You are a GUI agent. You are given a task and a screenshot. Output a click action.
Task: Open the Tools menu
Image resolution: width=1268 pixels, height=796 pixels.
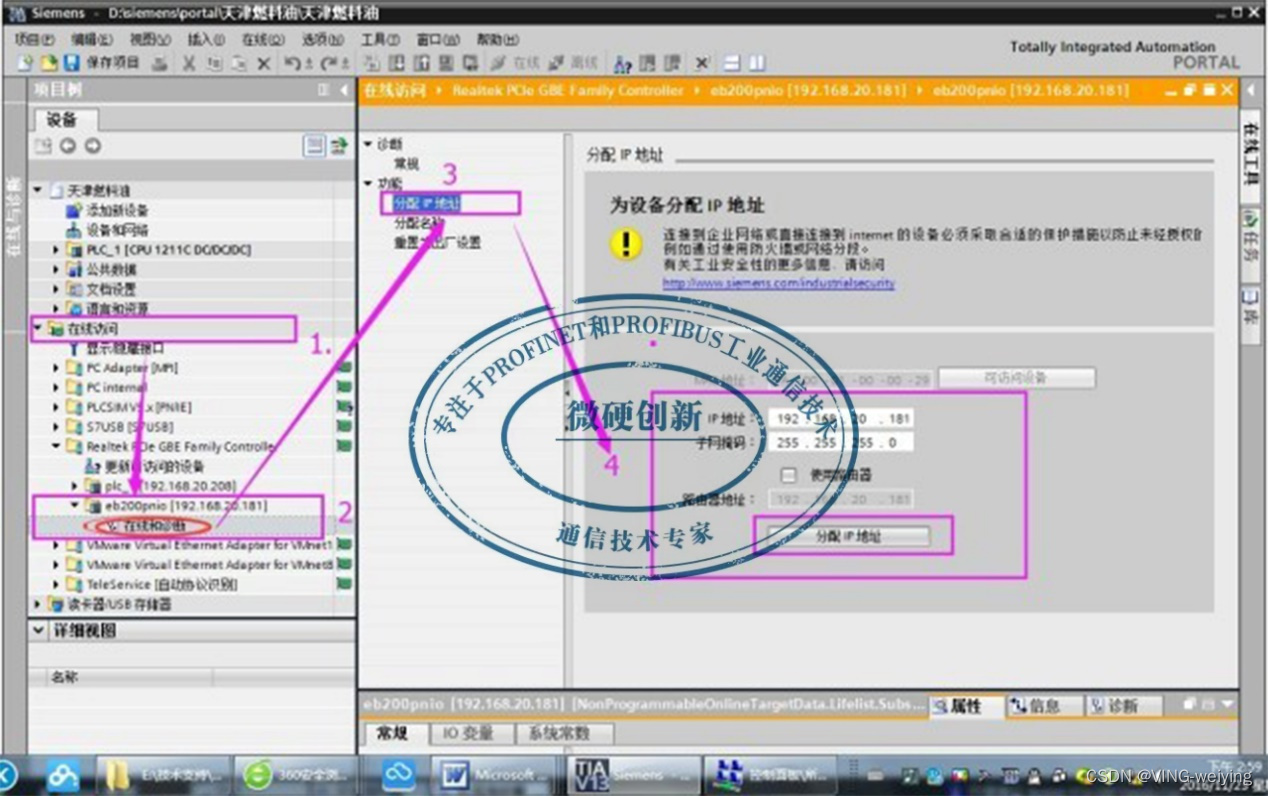pos(380,39)
